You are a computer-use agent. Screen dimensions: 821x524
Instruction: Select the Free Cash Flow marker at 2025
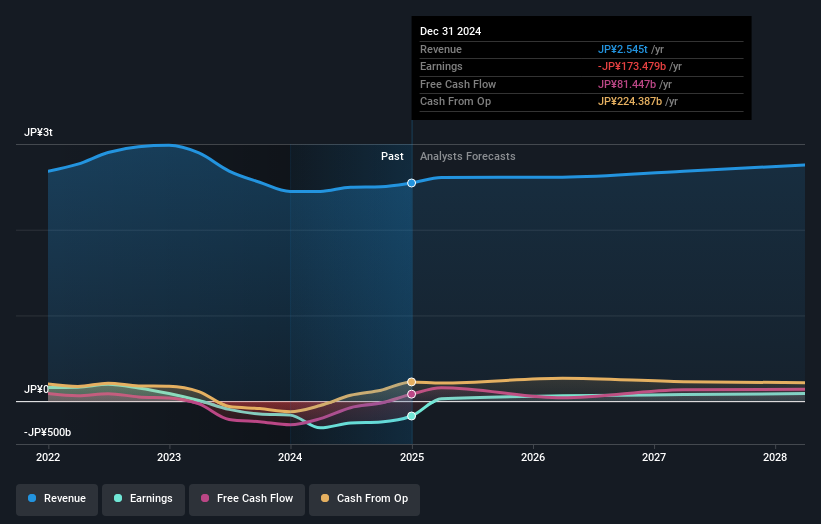[x=412, y=394]
